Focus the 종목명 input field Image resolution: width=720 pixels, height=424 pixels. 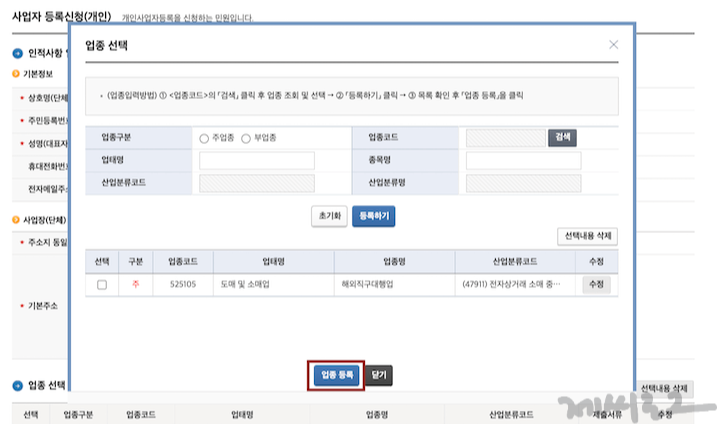tap(523, 160)
